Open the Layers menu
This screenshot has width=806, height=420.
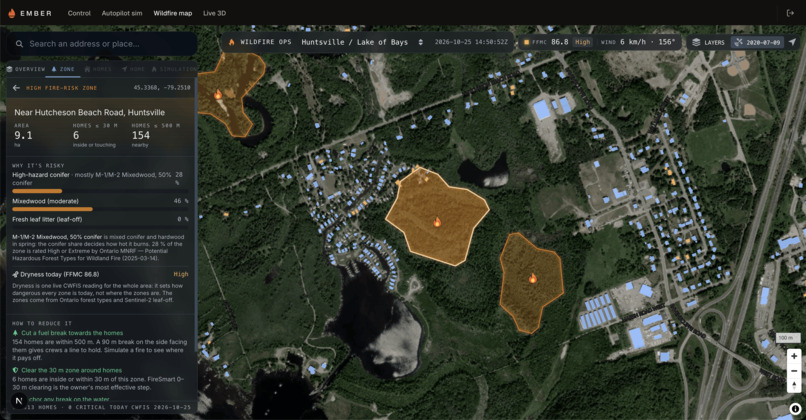(708, 42)
